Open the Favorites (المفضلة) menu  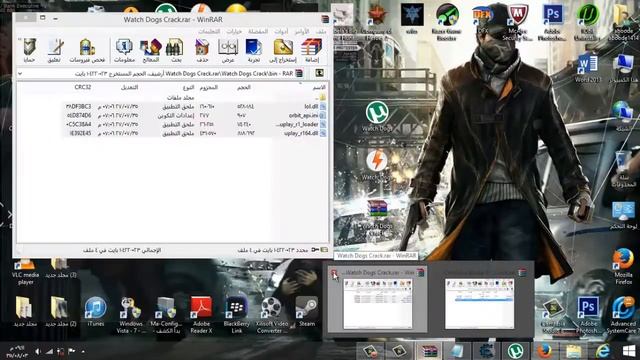(258, 31)
